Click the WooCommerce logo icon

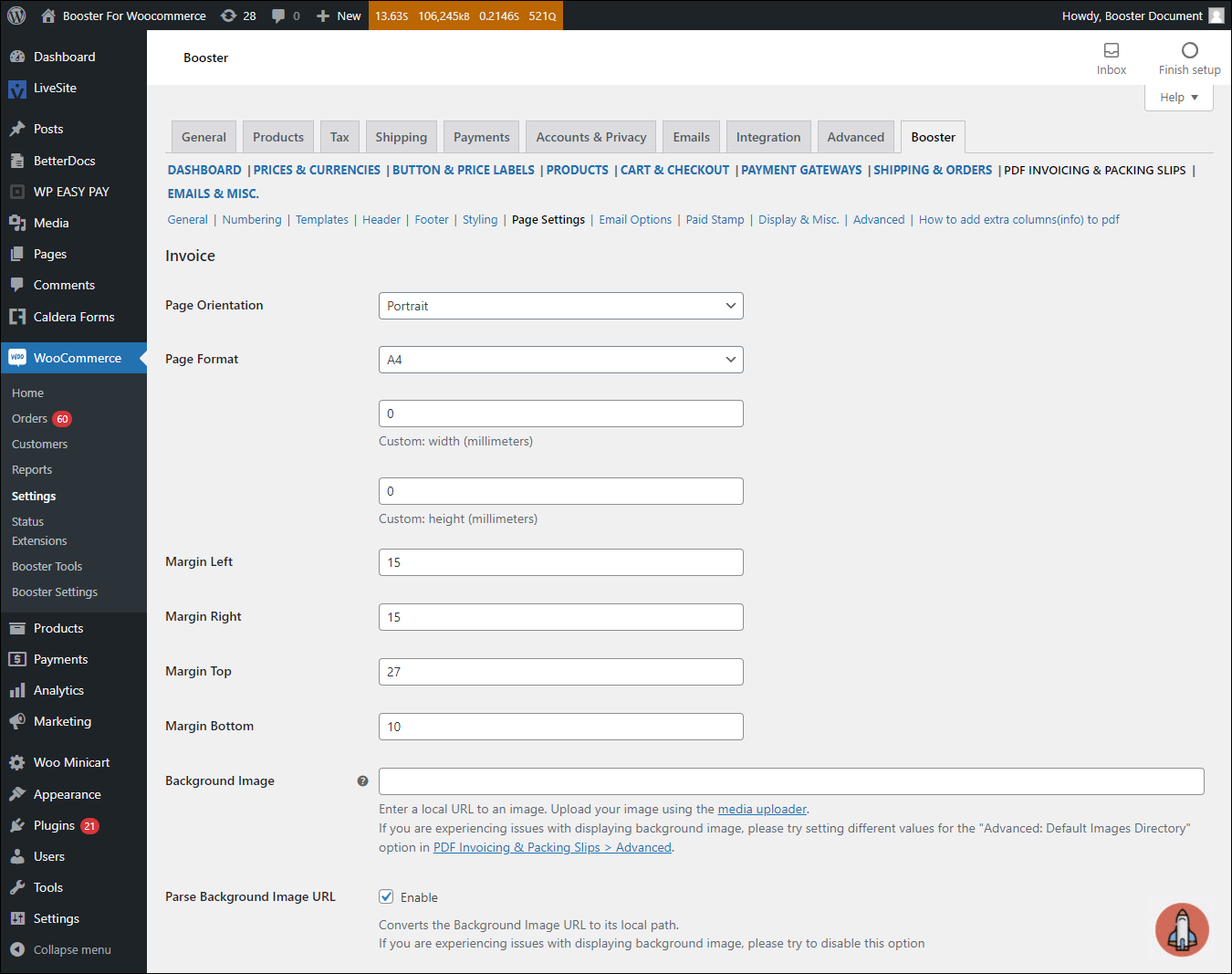(17, 358)
